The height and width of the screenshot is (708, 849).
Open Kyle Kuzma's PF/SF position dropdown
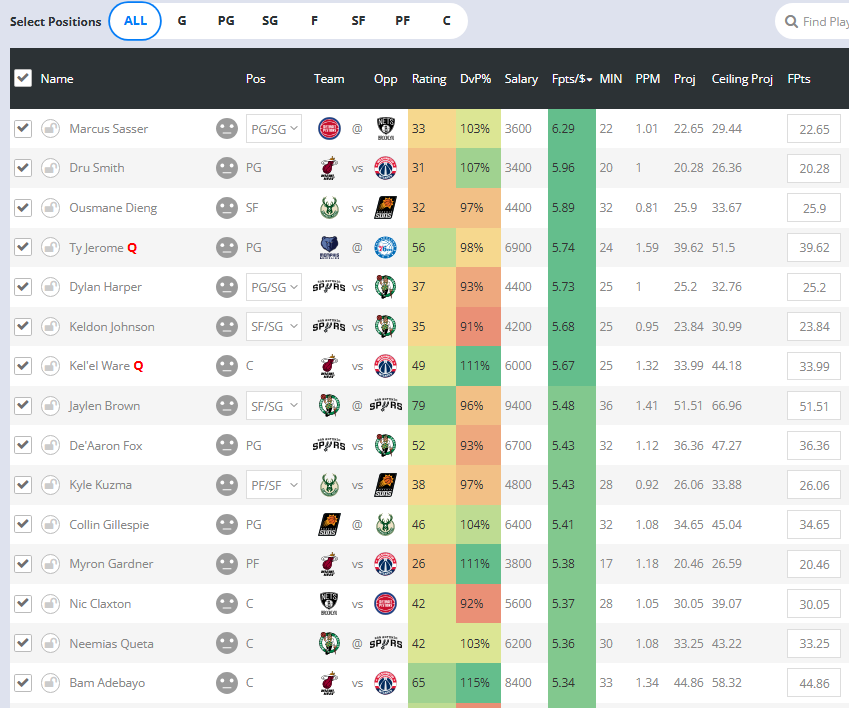click(273, 485)
